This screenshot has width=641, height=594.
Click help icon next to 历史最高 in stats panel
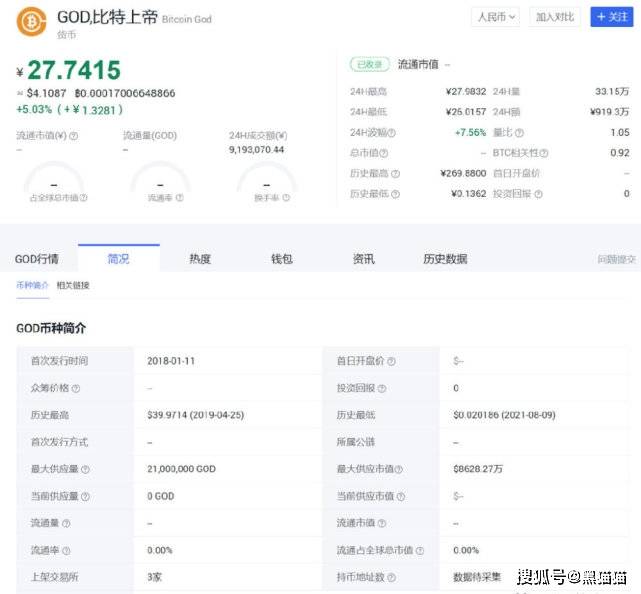point(395,174)
